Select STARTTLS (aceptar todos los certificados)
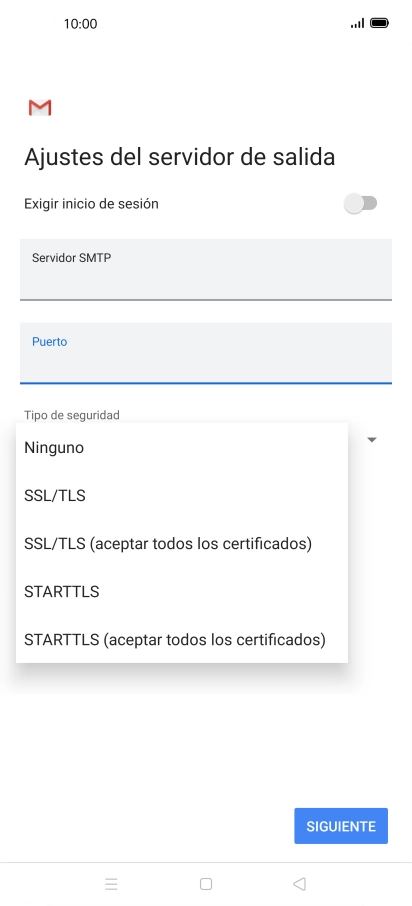Image resolution: width=412 pixels, height=906 pixels. (182, 639)
